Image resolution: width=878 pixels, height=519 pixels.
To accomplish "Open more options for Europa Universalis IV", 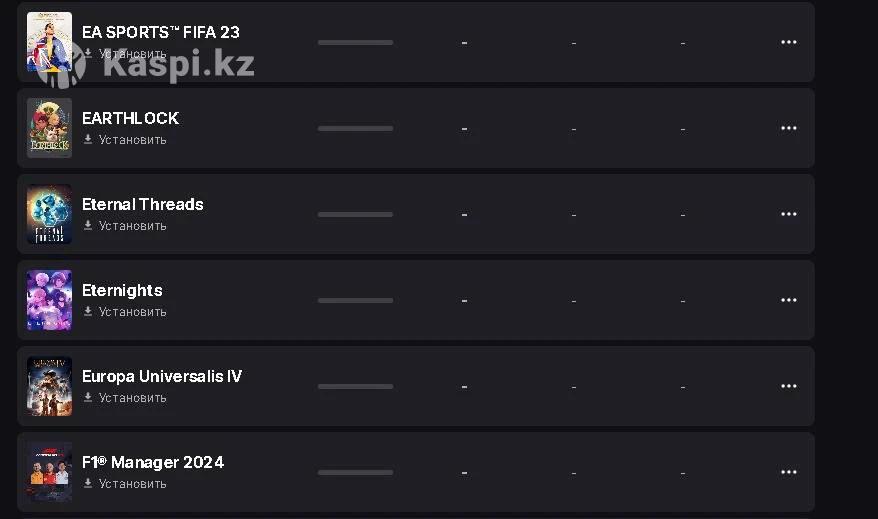I will pos(788,386).
